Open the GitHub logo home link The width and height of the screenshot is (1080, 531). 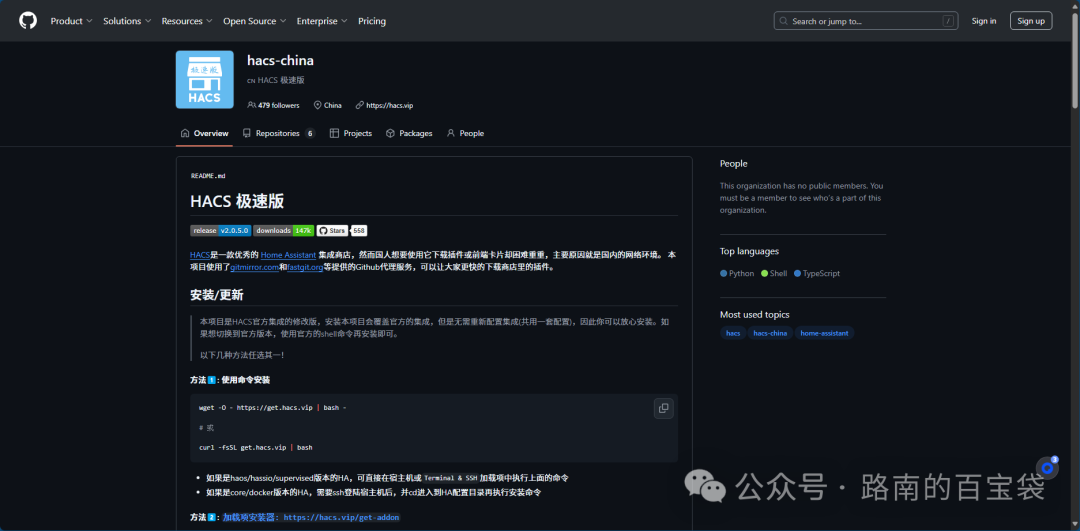28,21
